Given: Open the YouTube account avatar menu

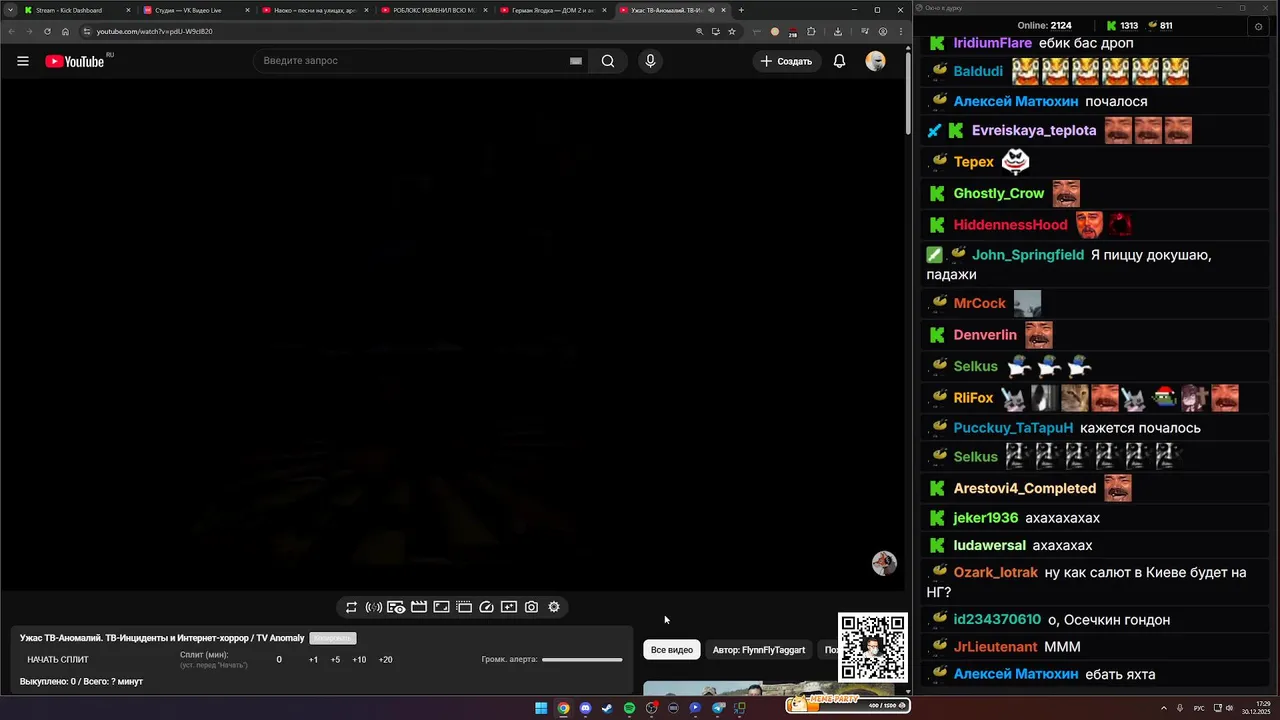Looking at the screenshot, I should pos(876,61).
